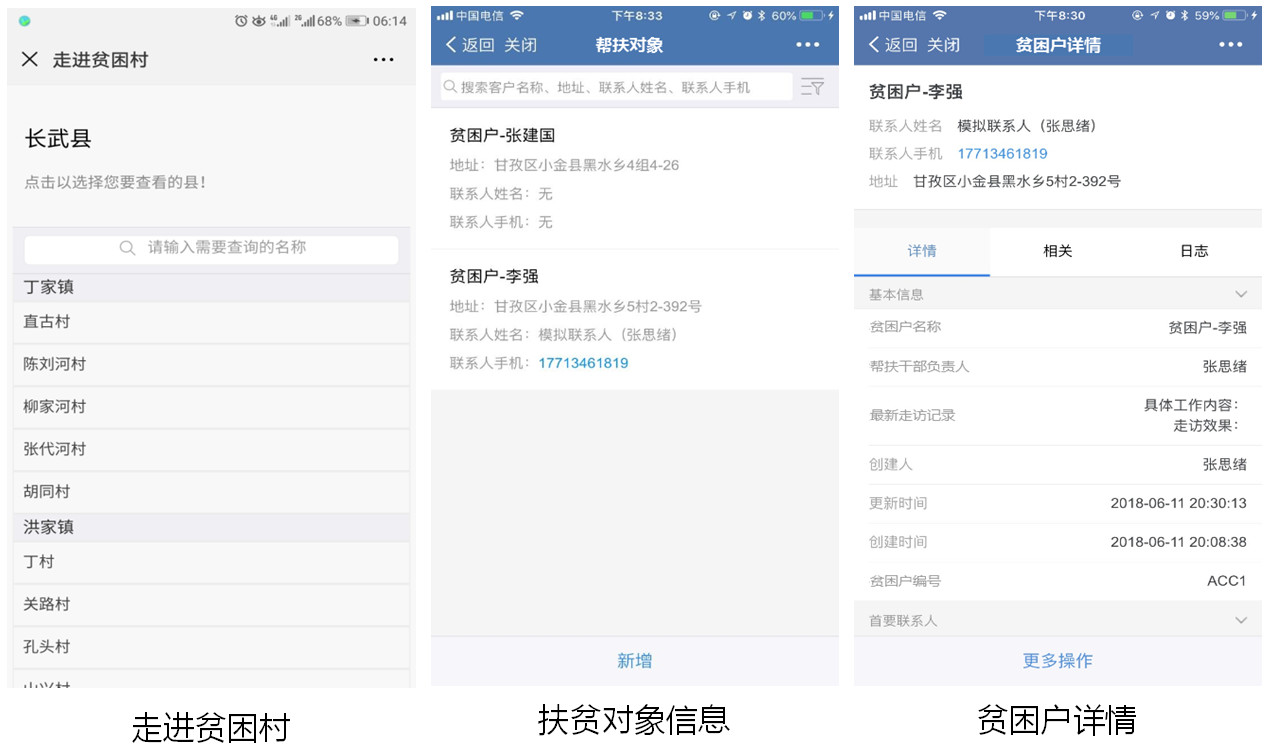Select village 胡同村
The height and width of the screenshot is (747, 1271).
click(211, 492)
